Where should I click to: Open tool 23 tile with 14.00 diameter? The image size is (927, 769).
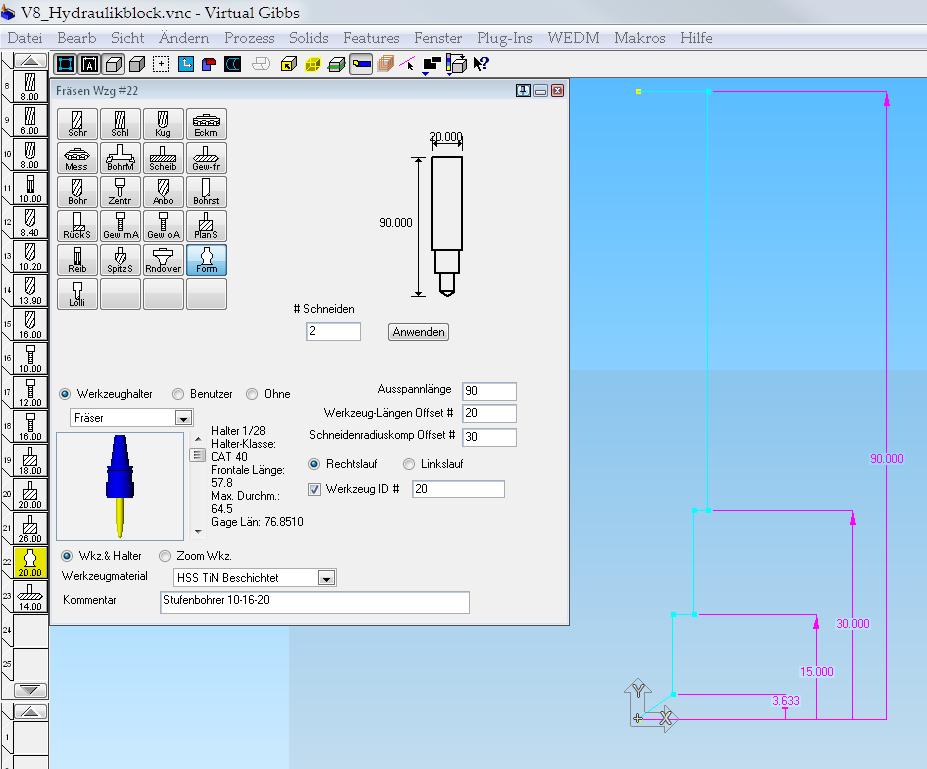click(x=30, y=596)
